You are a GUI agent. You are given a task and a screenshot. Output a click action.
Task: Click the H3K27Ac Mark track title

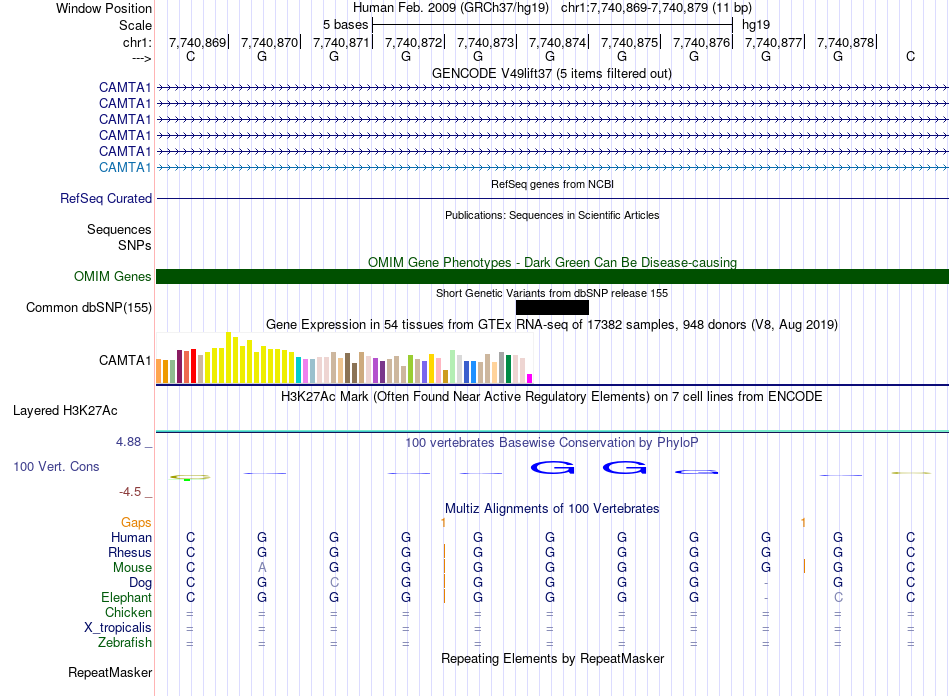point(551,397)
